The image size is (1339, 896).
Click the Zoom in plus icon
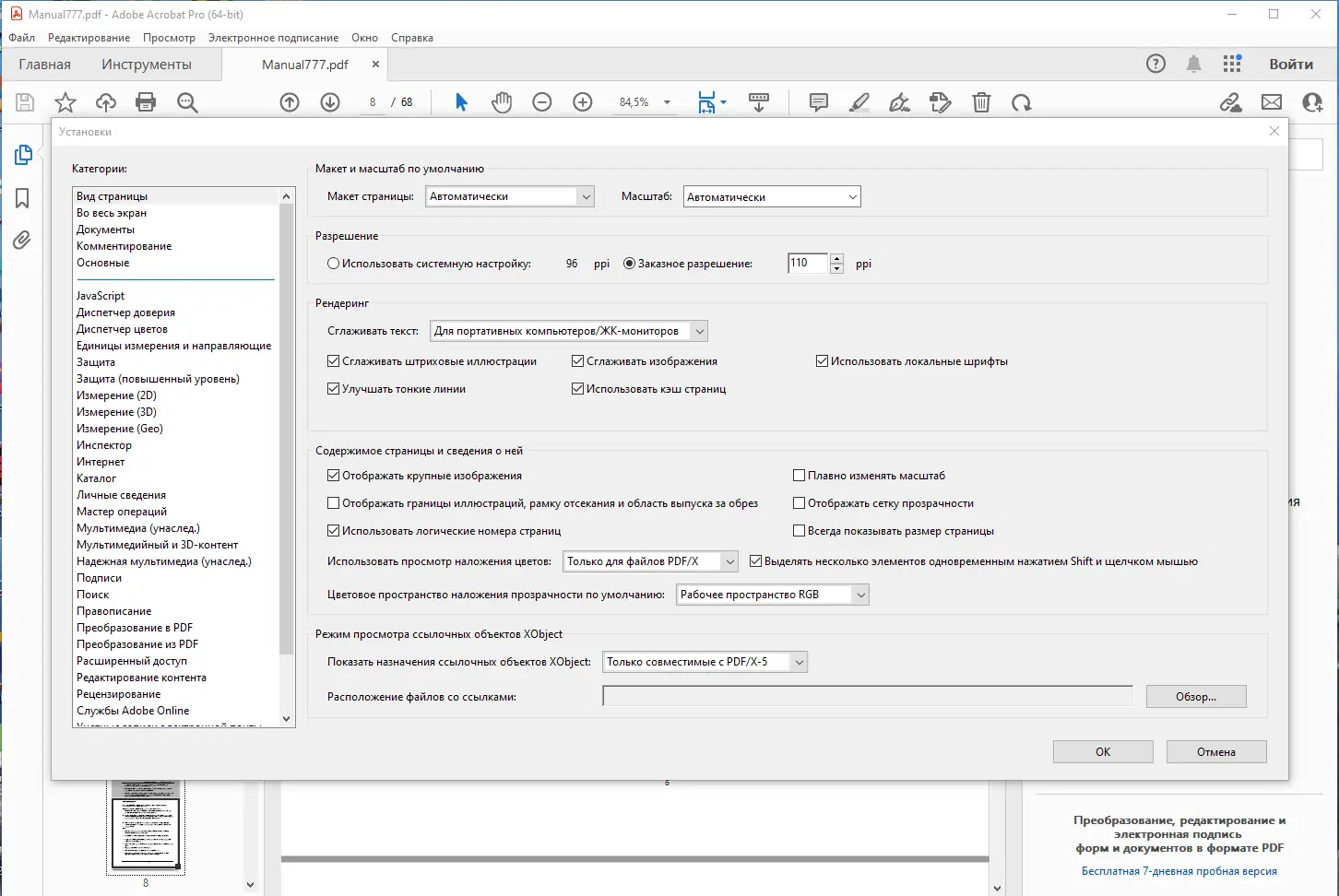click(583, 102)
